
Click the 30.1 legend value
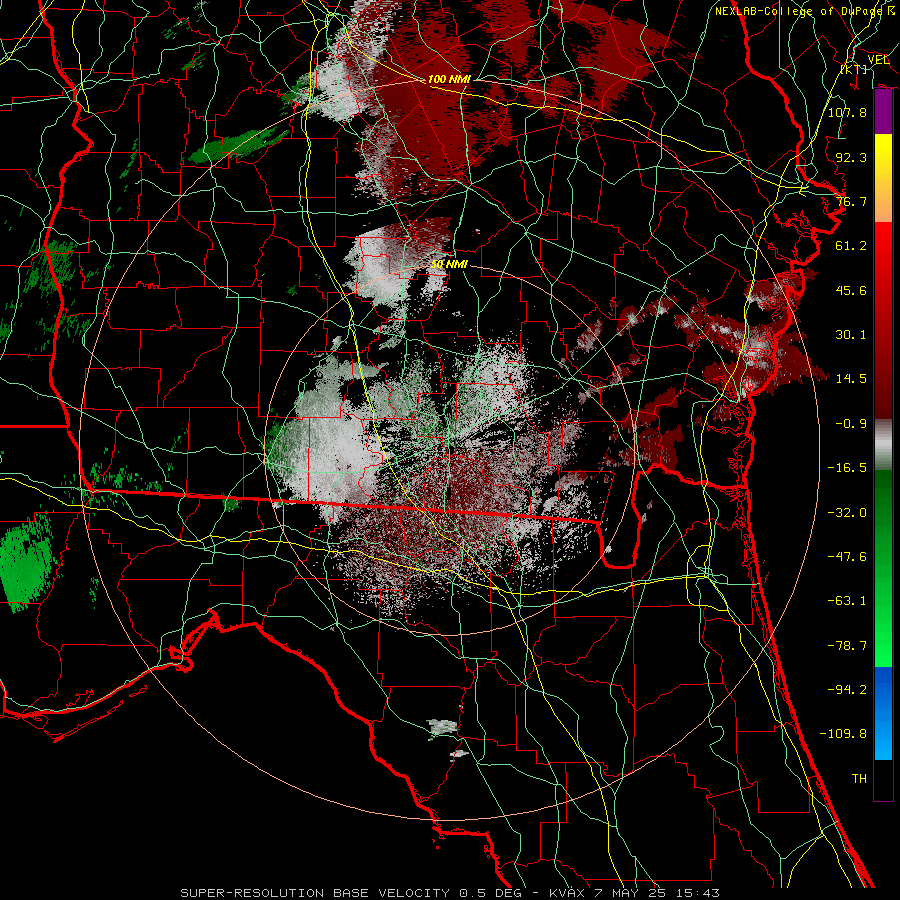pyautogui.click(x=851, y=335)
